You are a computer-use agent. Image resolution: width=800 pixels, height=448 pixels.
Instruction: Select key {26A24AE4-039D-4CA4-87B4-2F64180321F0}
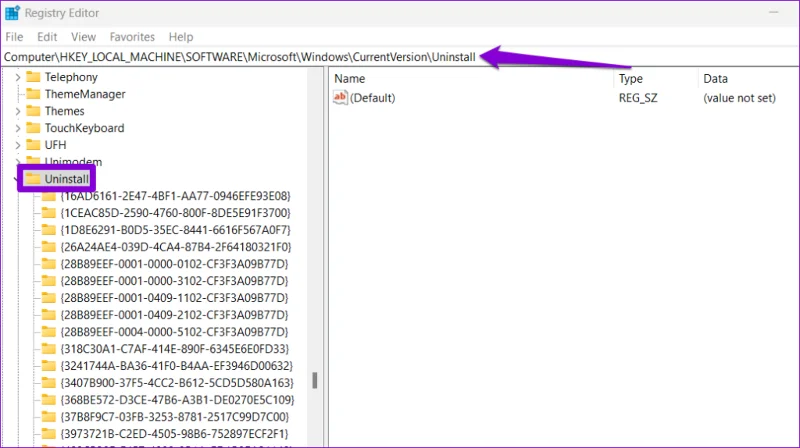(x=176, y=247)
